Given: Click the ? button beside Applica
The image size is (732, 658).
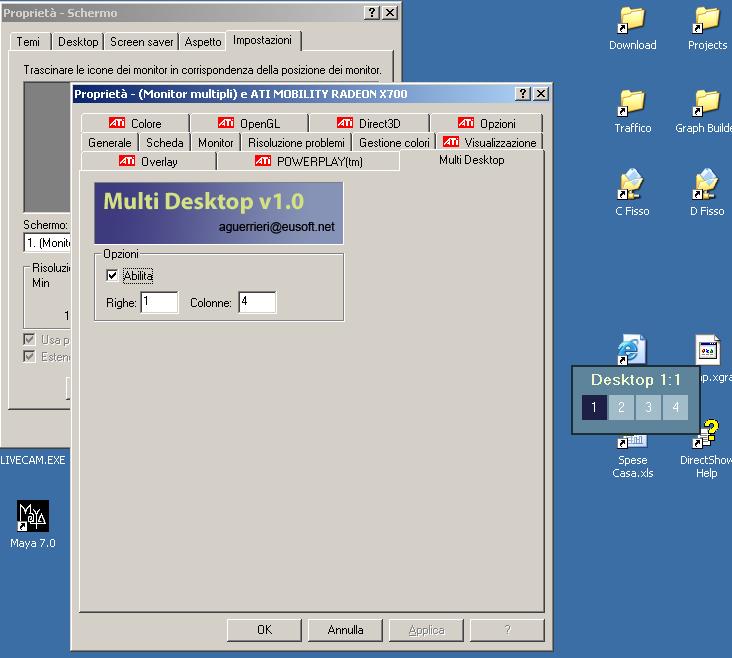Looking at the screenshot, I should tap(507, 630).
